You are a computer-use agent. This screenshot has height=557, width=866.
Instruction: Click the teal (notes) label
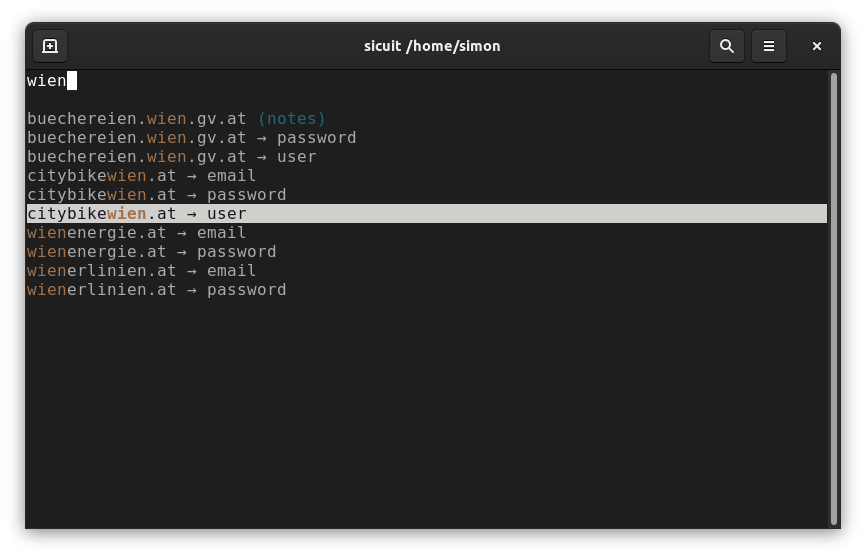tap(292, 119)
